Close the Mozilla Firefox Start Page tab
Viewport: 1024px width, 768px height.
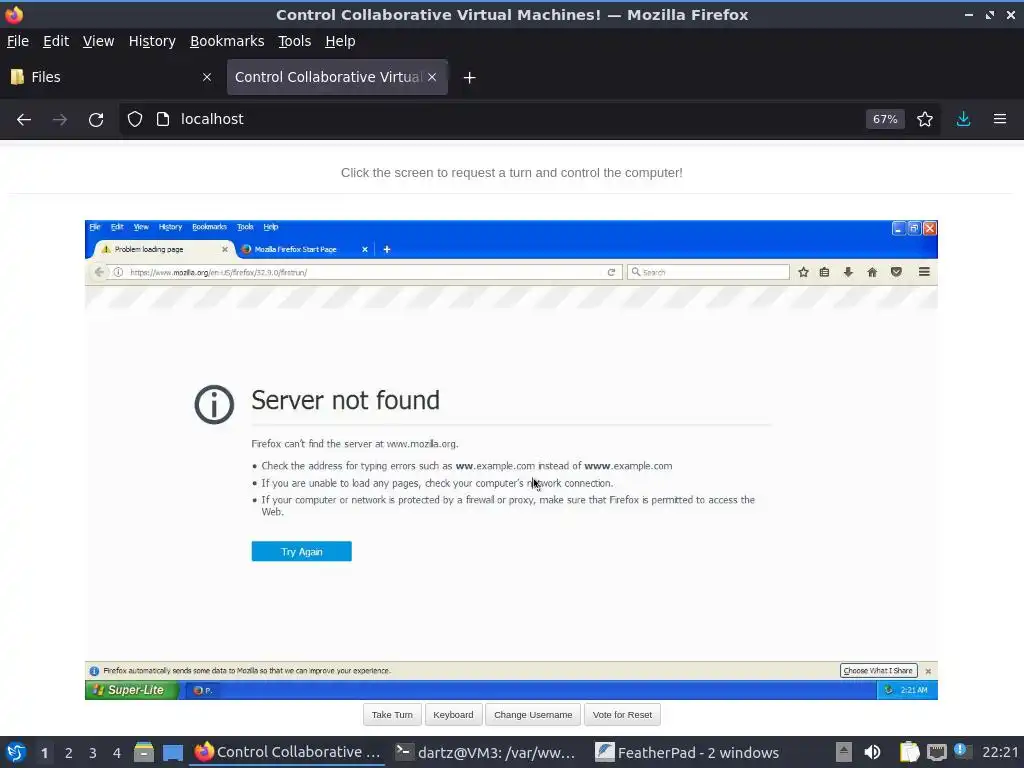click(x=364, y=249)
